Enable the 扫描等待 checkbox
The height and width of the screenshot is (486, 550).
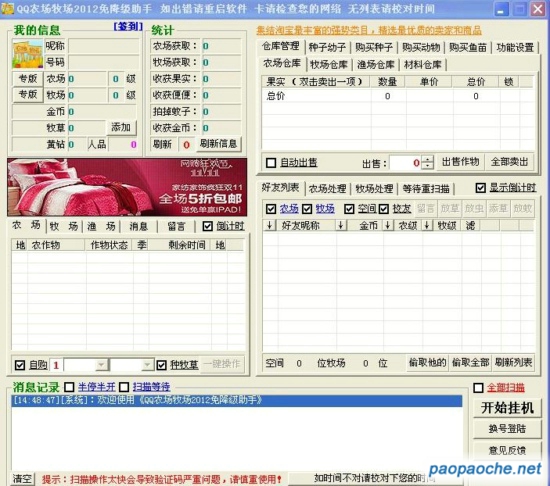[x=124, y=387]
